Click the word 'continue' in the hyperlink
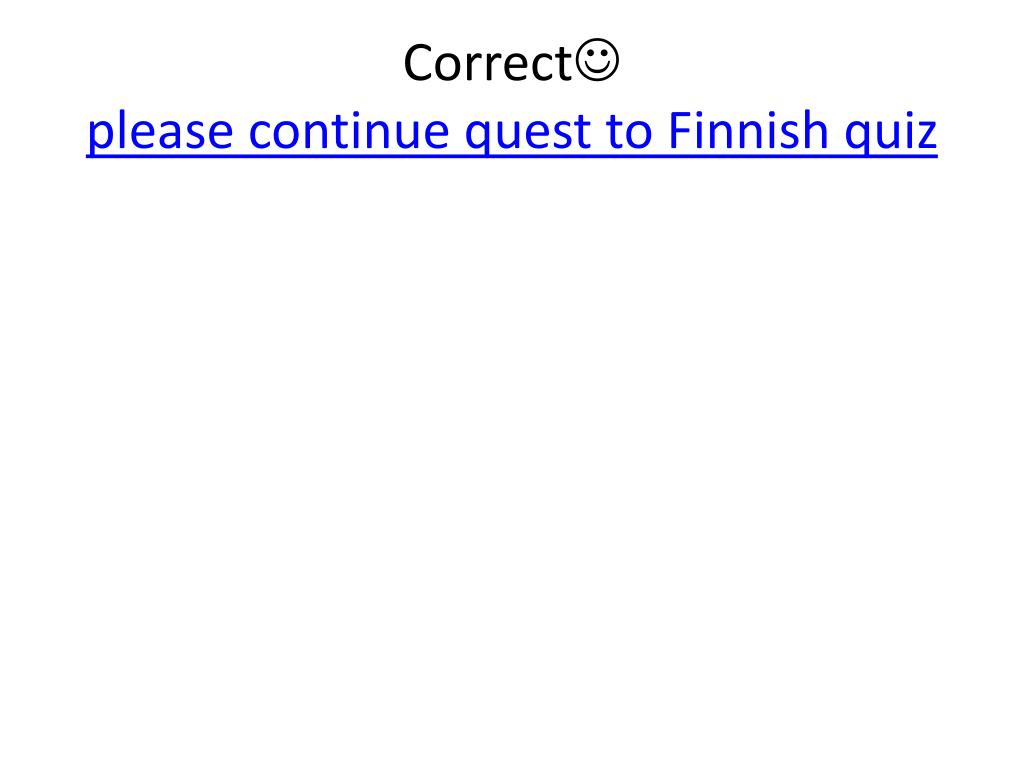The width and height of the screenshot is (1024, 768). 349,131
